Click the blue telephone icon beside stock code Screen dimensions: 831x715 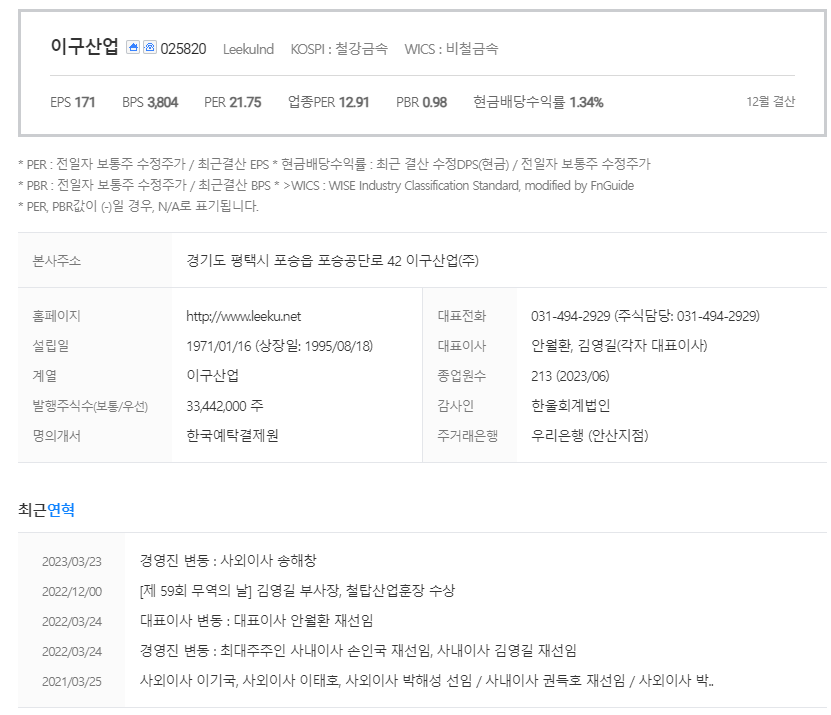point(150,48)
